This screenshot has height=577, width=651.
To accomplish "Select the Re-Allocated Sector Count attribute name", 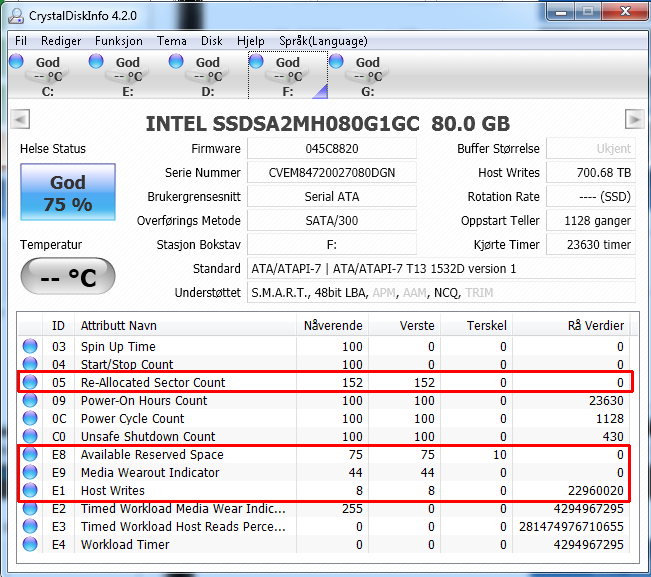I will tap(153, 382).
